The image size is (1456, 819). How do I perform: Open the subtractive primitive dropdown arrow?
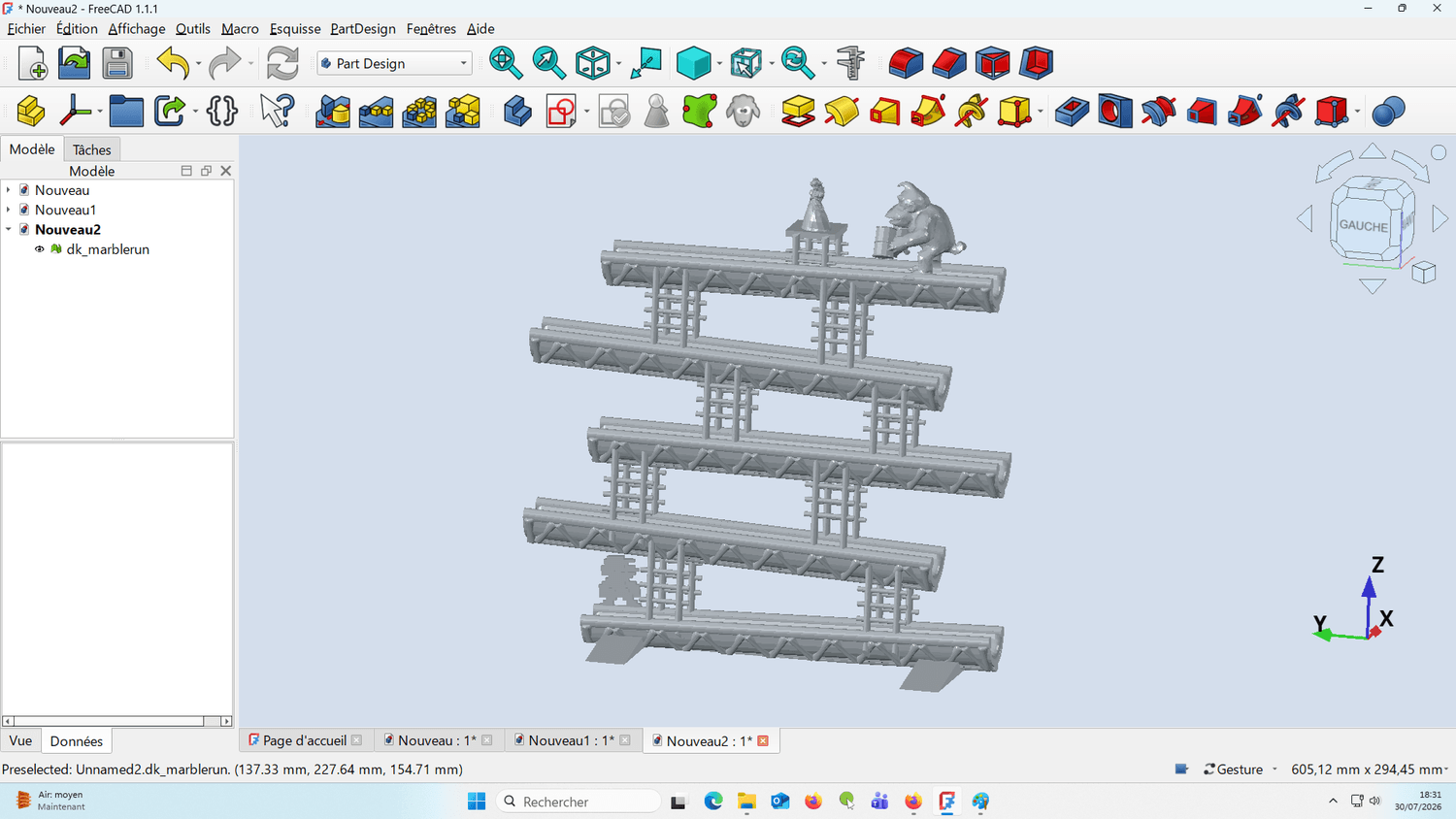coord(1357,113)
